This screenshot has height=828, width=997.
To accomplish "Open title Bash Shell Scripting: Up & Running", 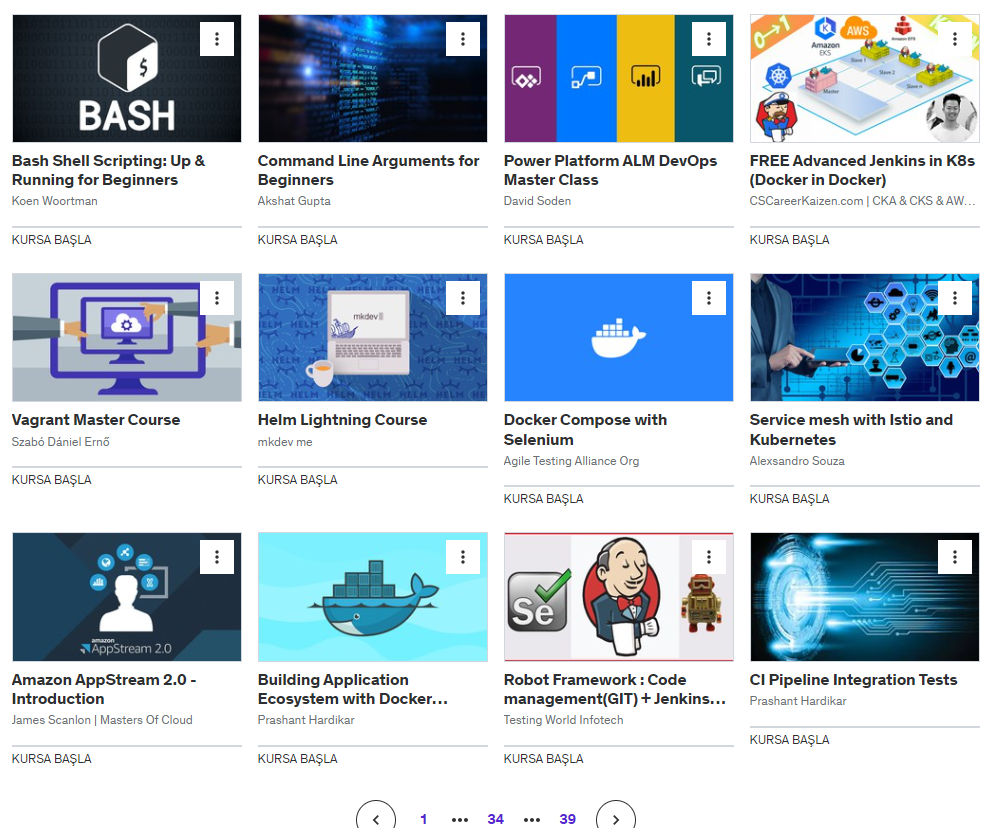I will tap(108, 170).
